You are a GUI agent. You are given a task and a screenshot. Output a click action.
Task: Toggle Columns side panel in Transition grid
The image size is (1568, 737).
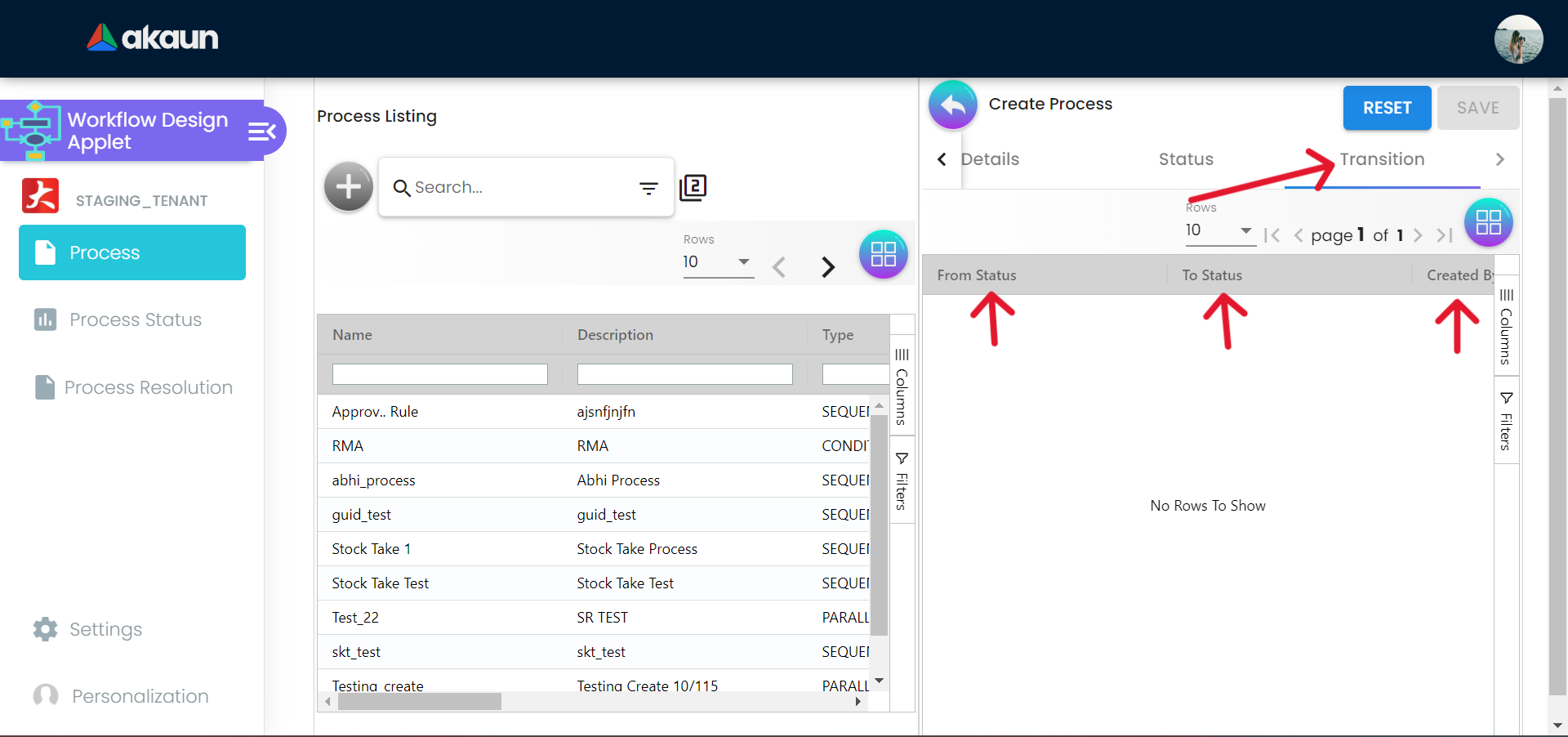[1506, 327]
